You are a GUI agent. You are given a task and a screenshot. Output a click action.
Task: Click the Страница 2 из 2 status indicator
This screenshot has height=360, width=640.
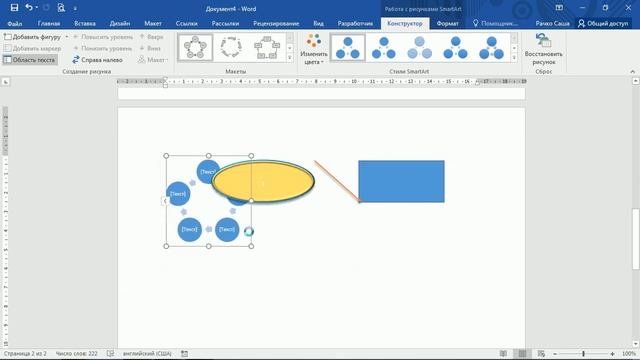tap(25, 353)
